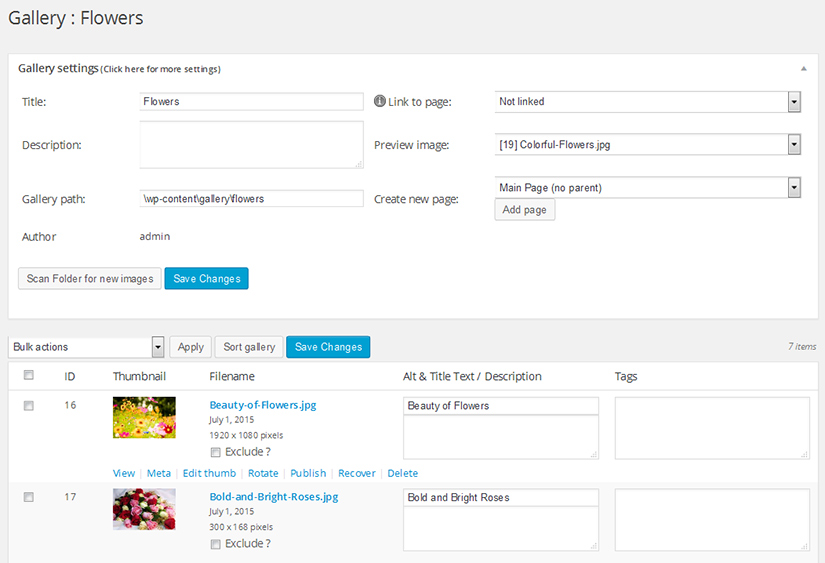Image resolution: width=825 pixels, height=563 pixels.
Task: Enable Exclude for Beauty-of-Flowers.jpg
Action: click(216, 452)
